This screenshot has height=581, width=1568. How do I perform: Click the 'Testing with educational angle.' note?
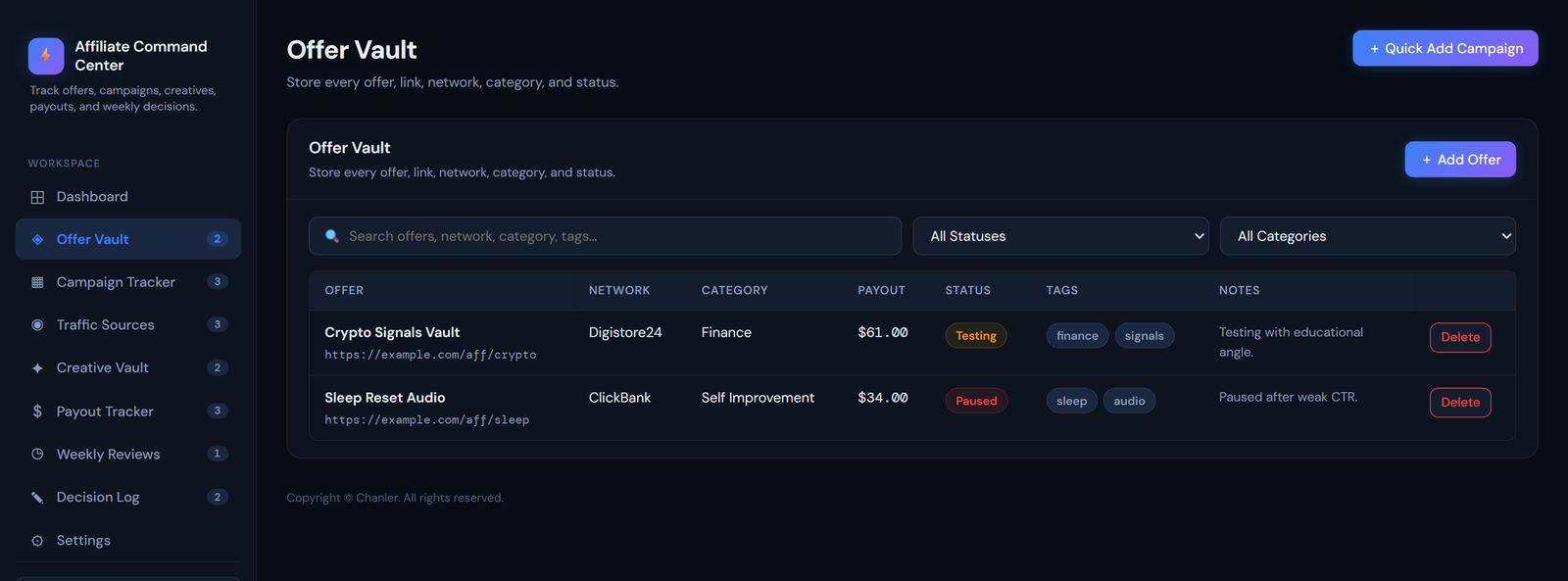coord(1291,342)
